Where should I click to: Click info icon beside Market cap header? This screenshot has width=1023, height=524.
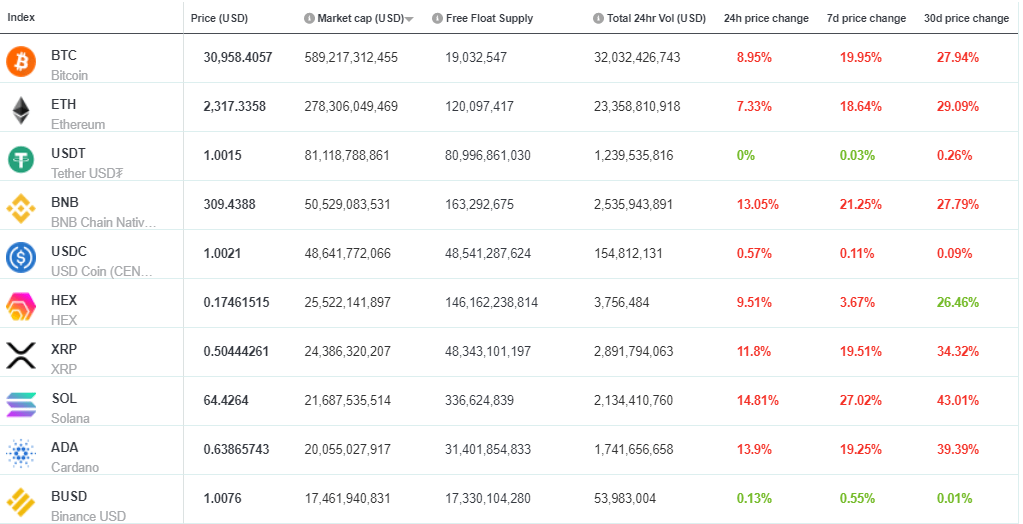(309, 18)
